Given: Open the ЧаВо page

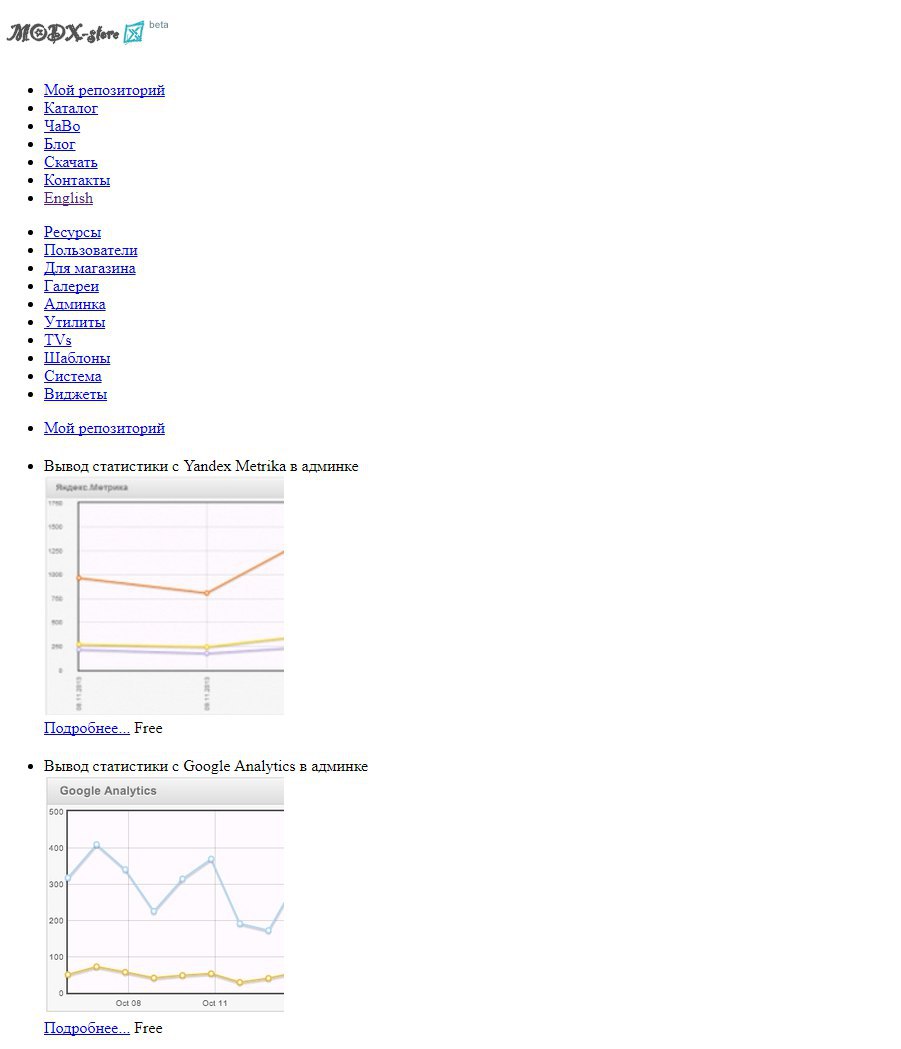Looking at the screenshot, I should 62,126.
